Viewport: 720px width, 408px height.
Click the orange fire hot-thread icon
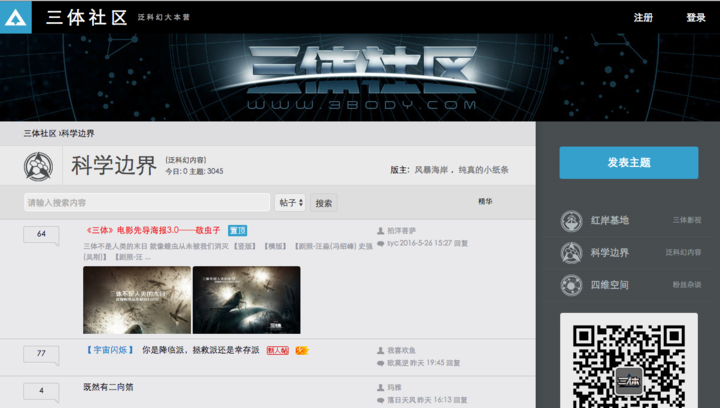click(x=302, y=351)
